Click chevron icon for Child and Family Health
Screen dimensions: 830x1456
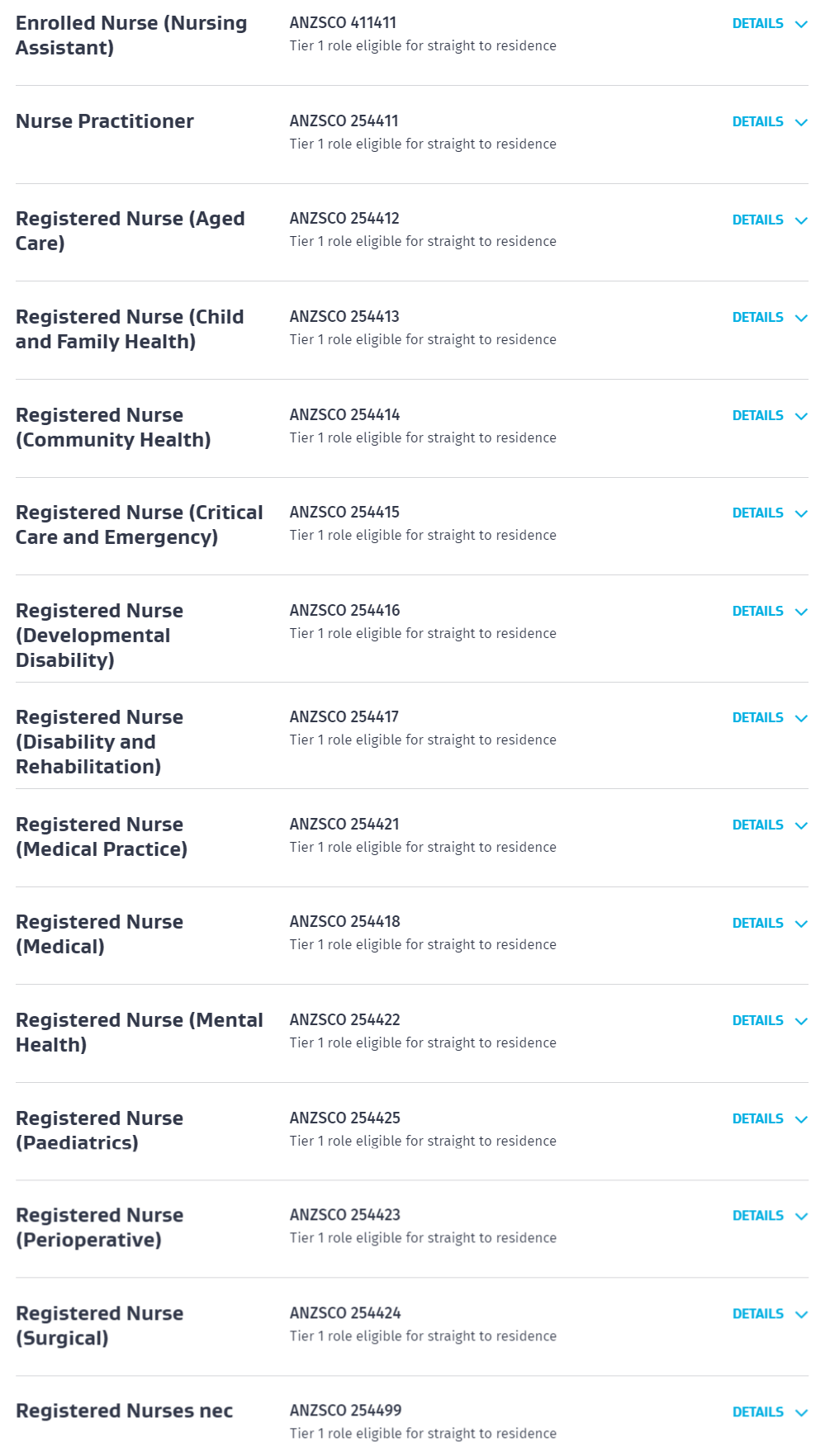click(x=800, y=318)
